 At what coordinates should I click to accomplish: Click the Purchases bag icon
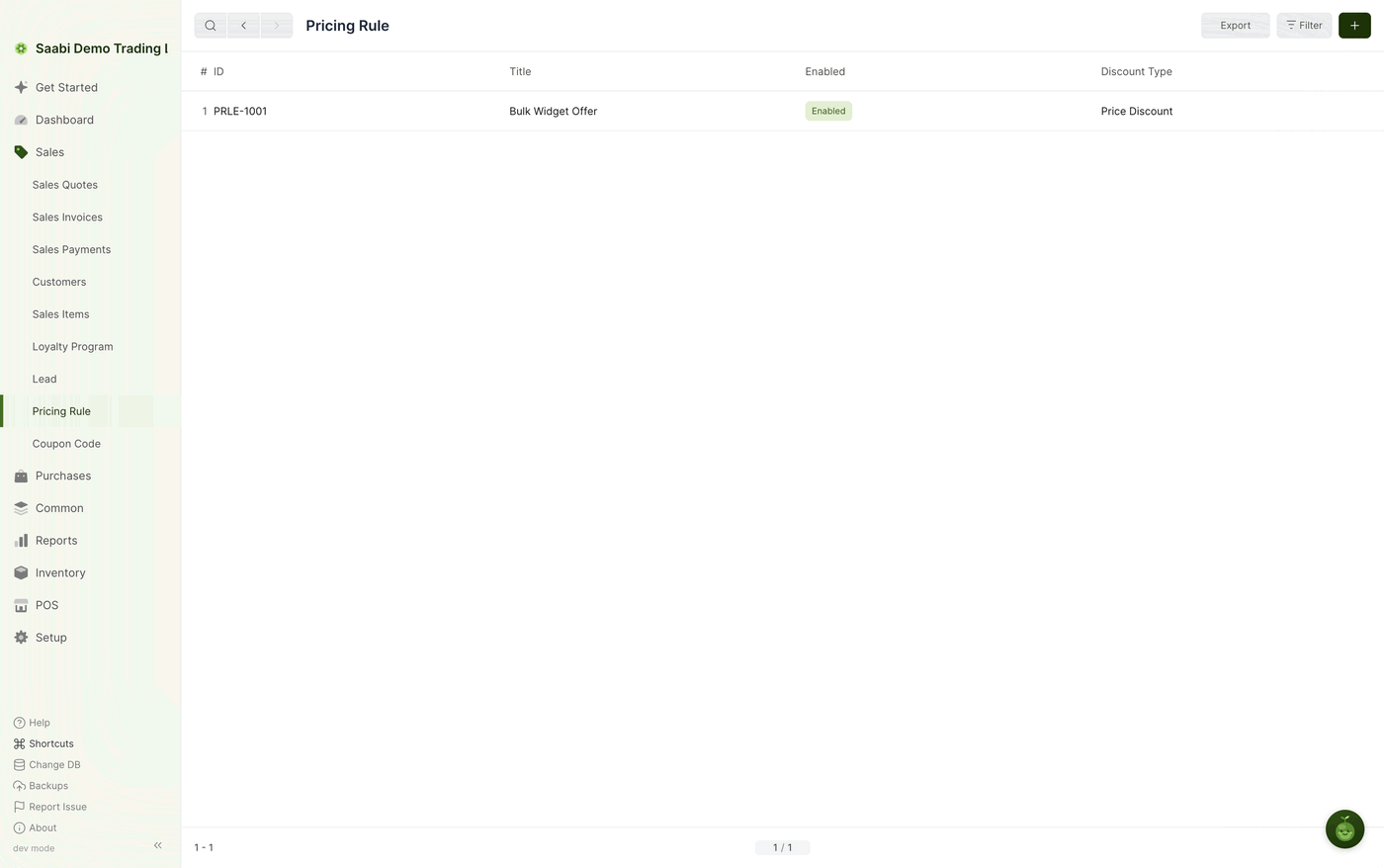click(21, 476)
